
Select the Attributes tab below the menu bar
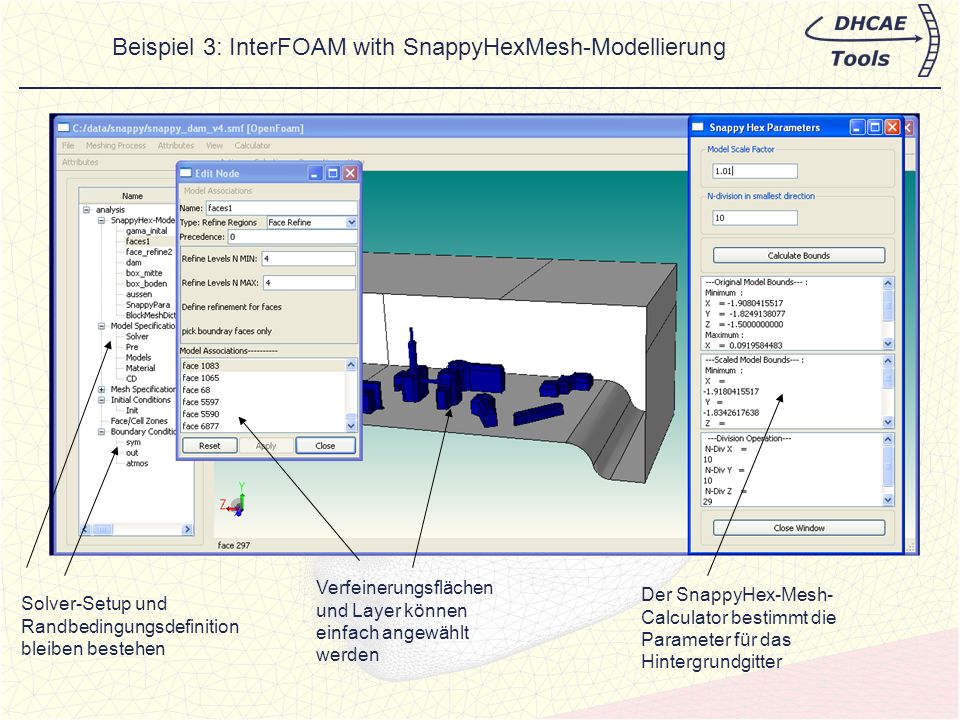coord(80,162)
